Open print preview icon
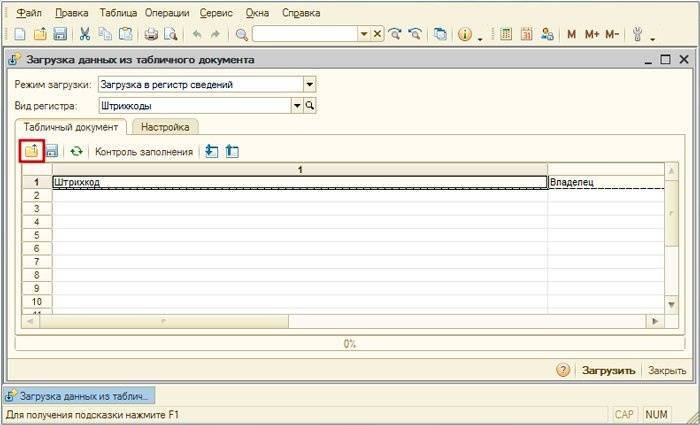Image resolution: width=700 pixels, height=425 pixels. [x=171, y=35]
